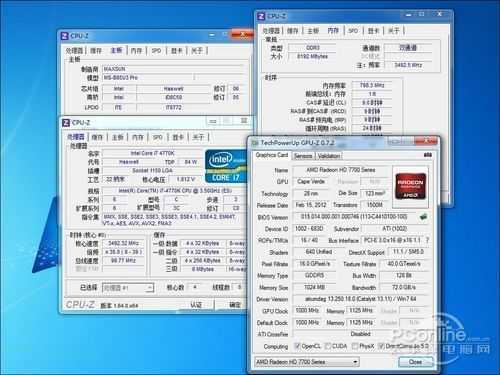Toggle the PhysX checkbox in GPU-Z
This screenshot has height=375, width=500.
click(x=355, y=346)
